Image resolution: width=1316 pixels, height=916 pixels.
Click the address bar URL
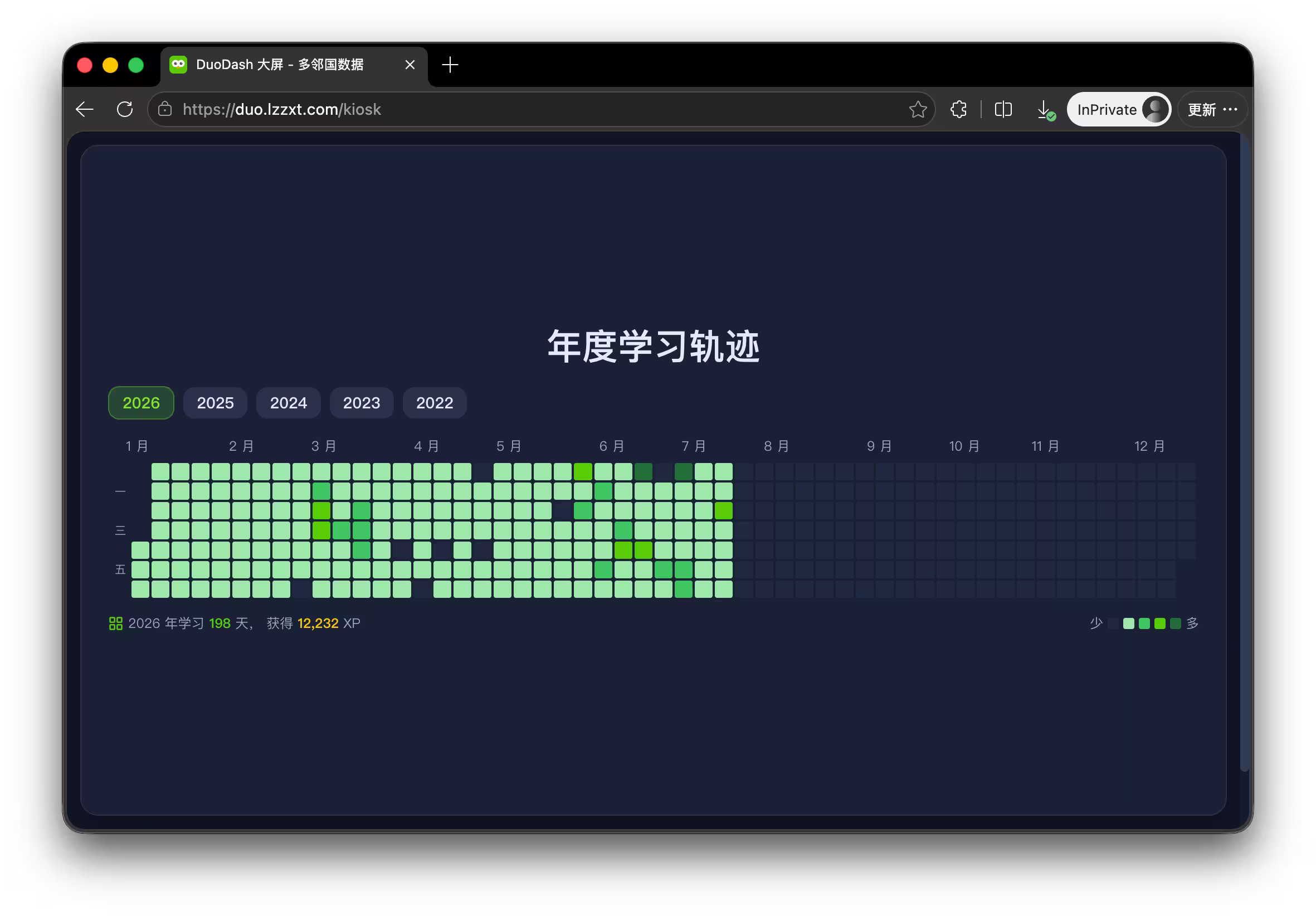(x=281, y=109)
